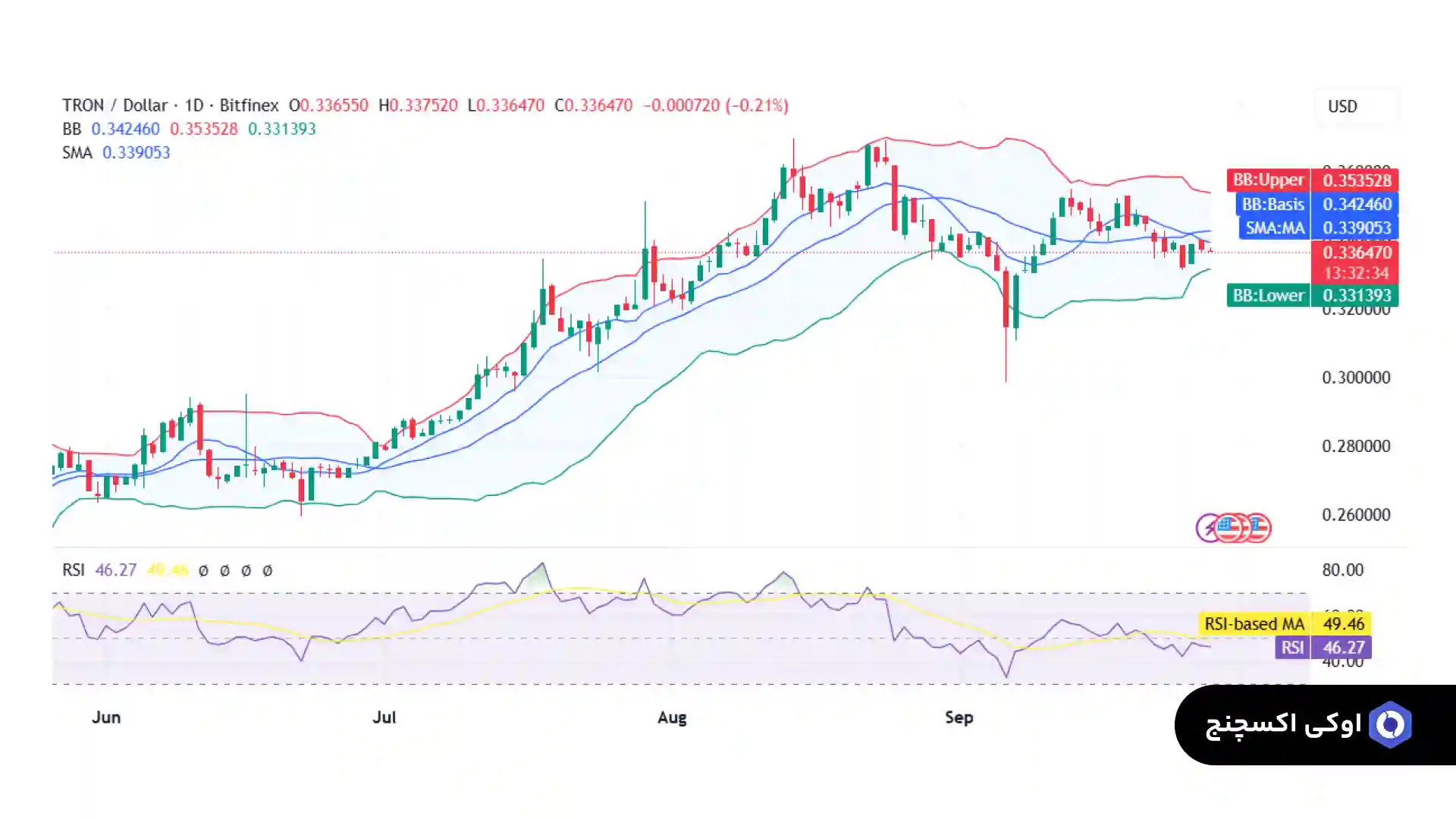Click the TRON / Dollar symbol title
The height and width of the screenshot is (819, 1456).
point(115,105)
